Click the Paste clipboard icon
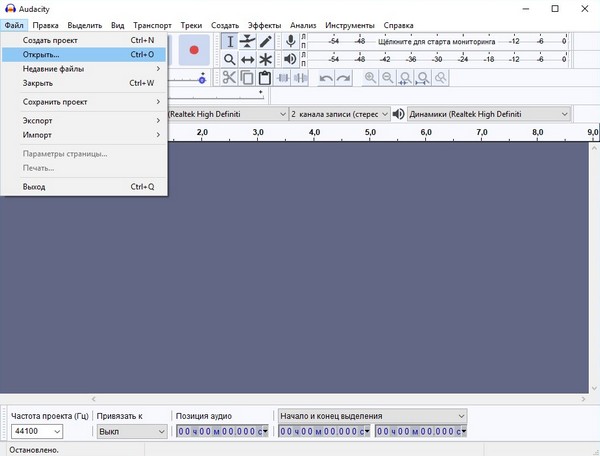 tap(264, 79)
